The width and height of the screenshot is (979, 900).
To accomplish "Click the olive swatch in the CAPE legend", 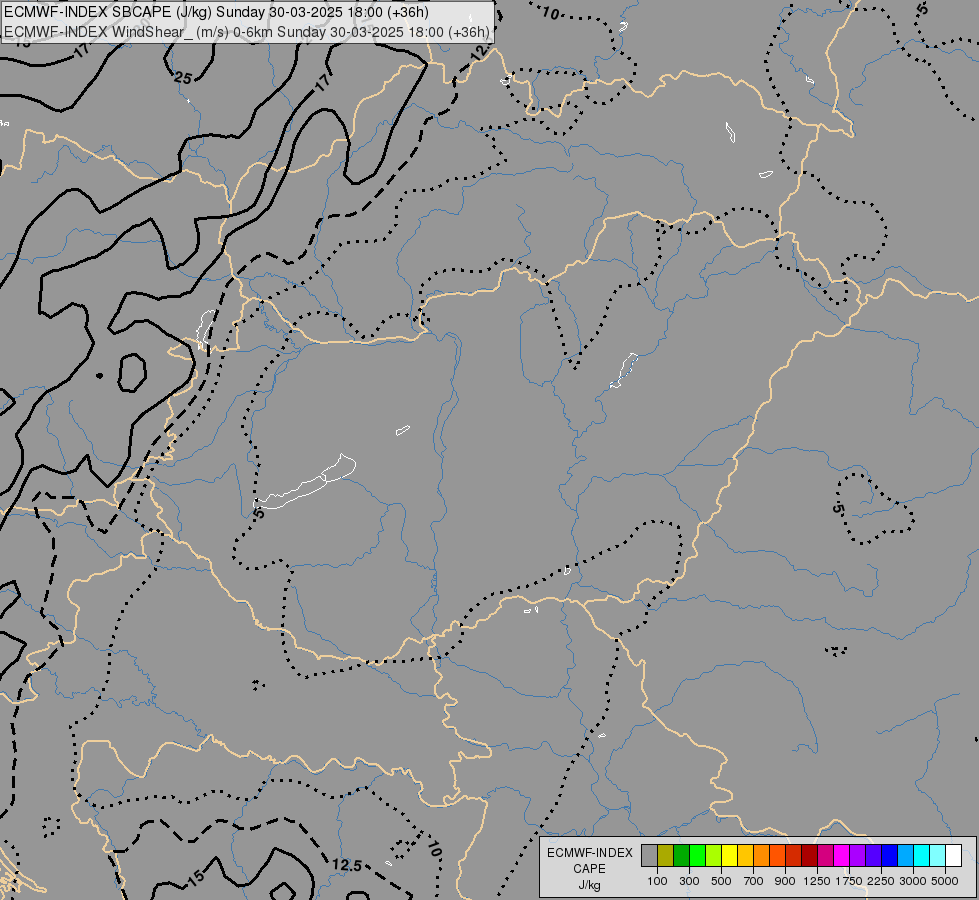I will tap(666, 856).
